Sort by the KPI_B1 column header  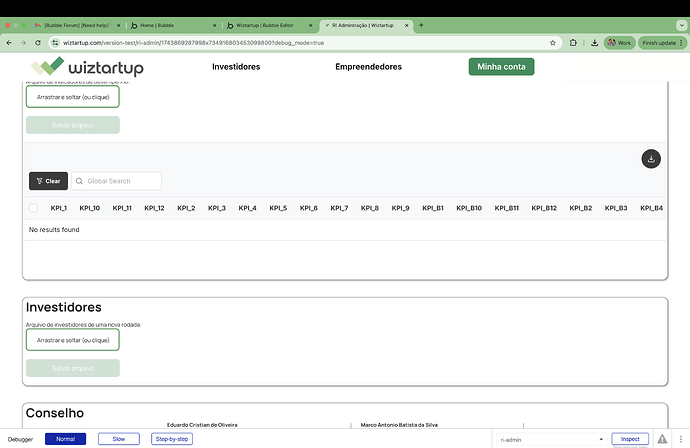(433, 208)
